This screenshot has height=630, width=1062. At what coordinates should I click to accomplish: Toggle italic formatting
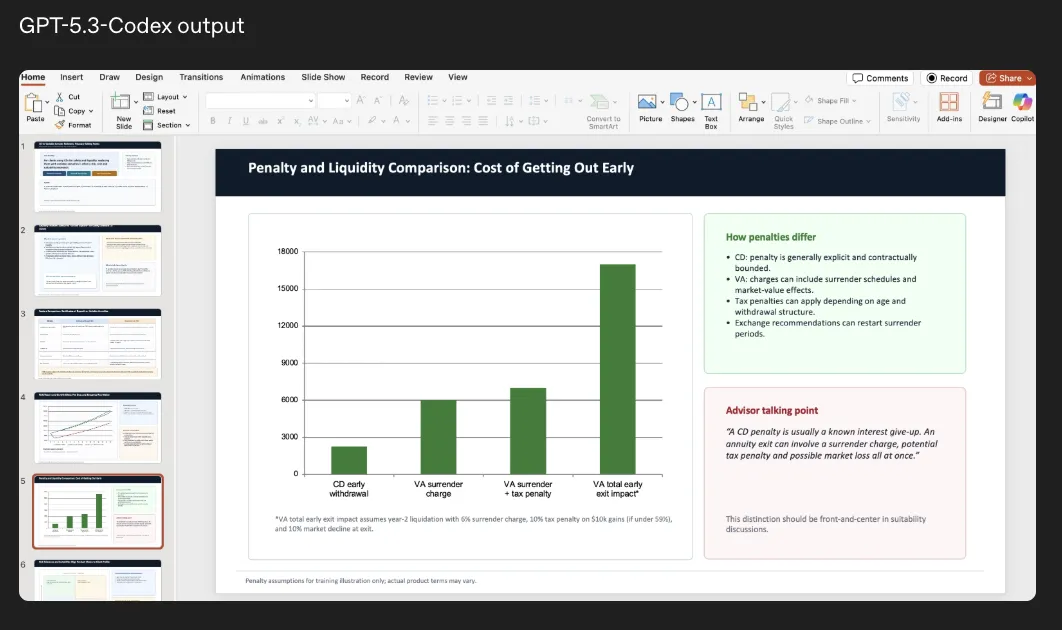[x=229, y=121]
